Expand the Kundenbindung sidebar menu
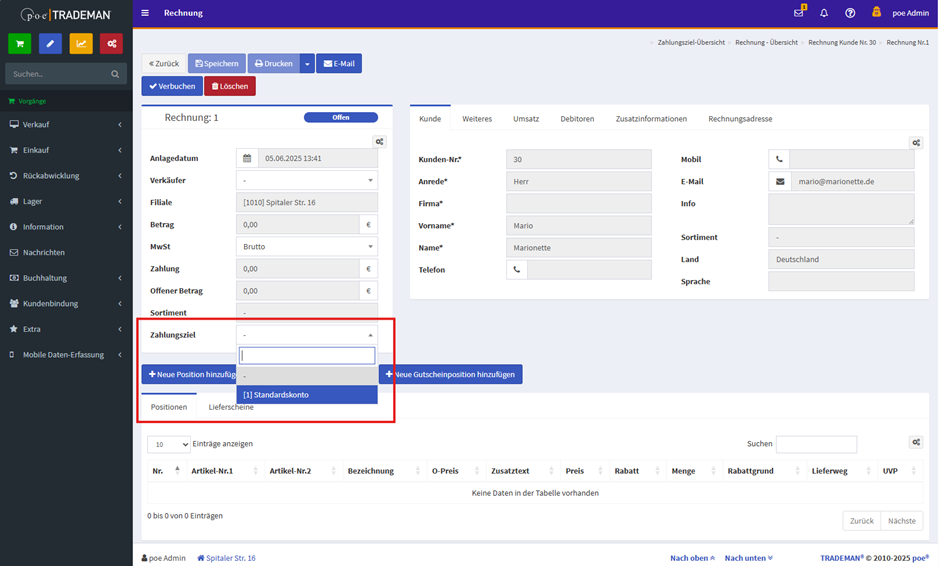The width and height of the screenshot is (939, 566). pos(66,304)
